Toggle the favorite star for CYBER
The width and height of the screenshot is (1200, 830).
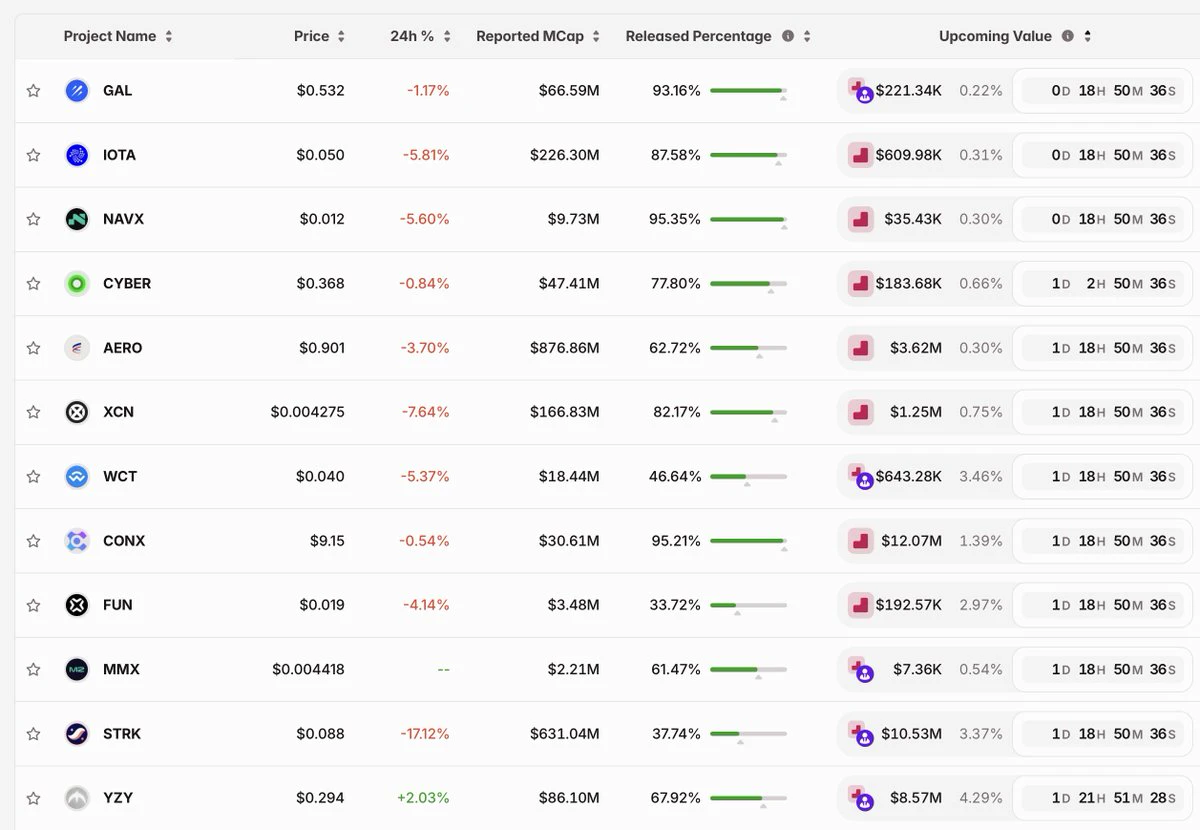point(33,284)
